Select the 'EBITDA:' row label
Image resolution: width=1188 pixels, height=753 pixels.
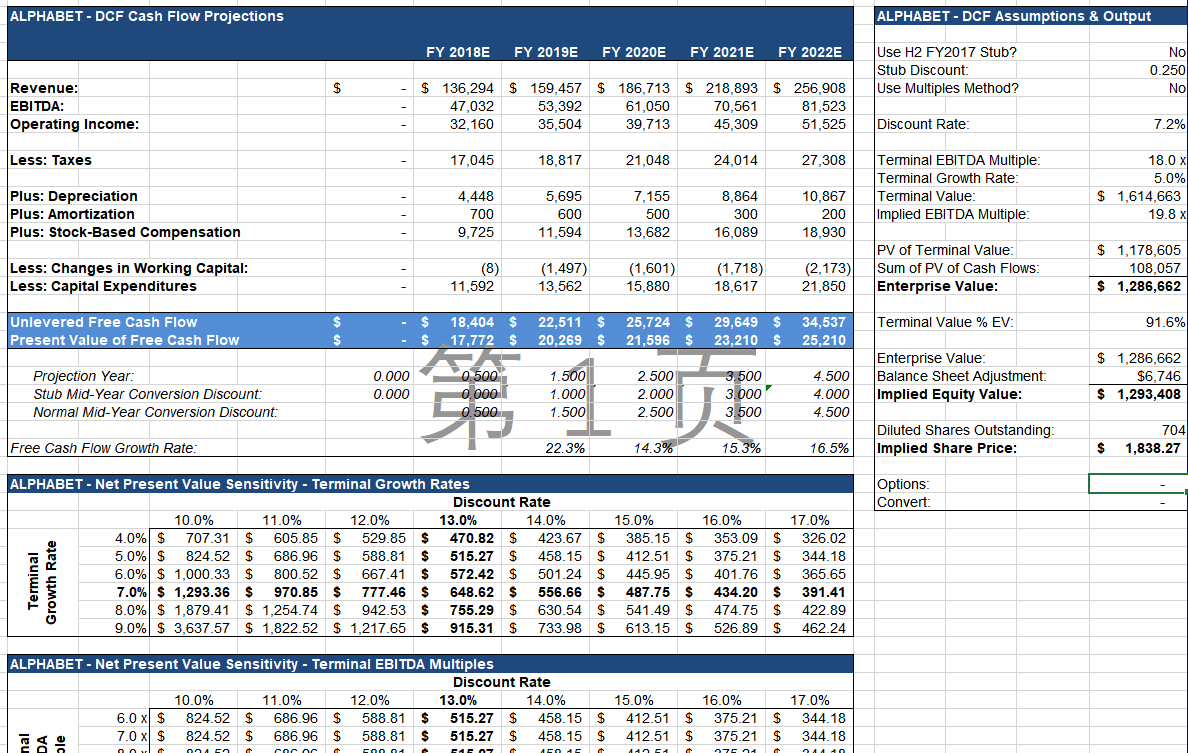point(37,106)
